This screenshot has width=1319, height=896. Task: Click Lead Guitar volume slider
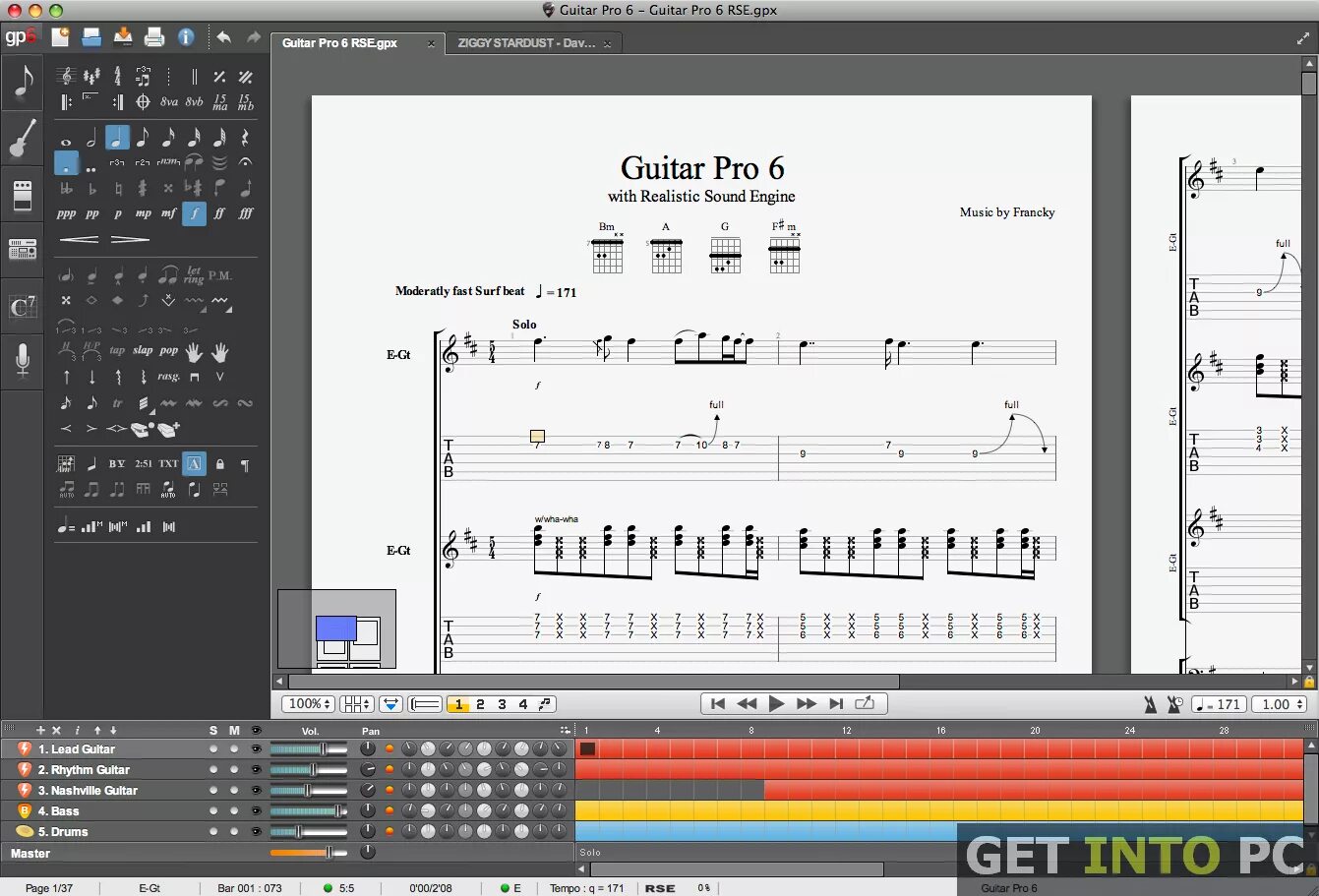click(x=309, y=749)
